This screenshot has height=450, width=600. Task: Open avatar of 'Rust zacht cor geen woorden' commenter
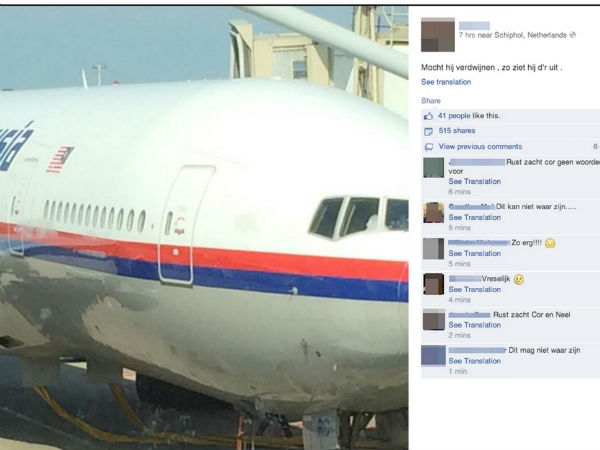(x=434, y=168)
